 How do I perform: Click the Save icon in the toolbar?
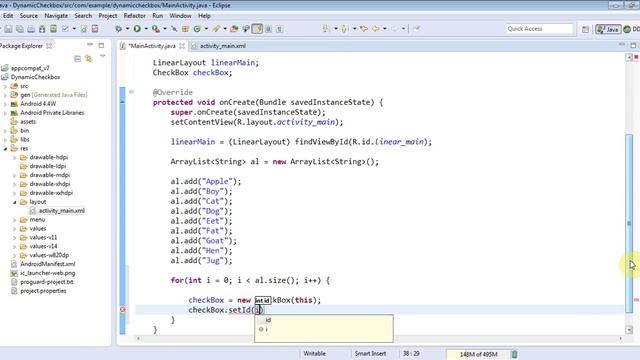click(8, 29)
